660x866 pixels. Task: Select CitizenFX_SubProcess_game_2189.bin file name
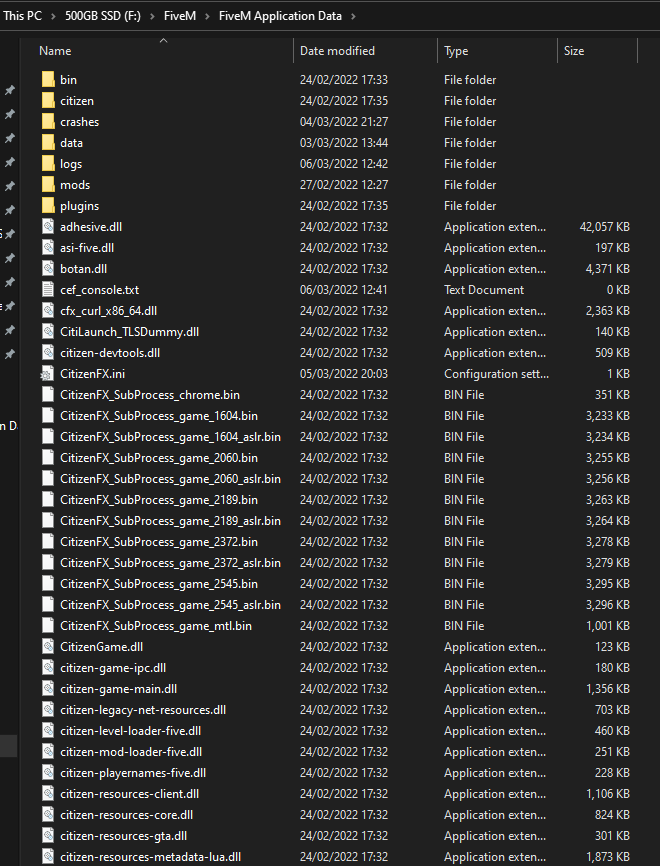pyautogui.click(x=159, y=499)
